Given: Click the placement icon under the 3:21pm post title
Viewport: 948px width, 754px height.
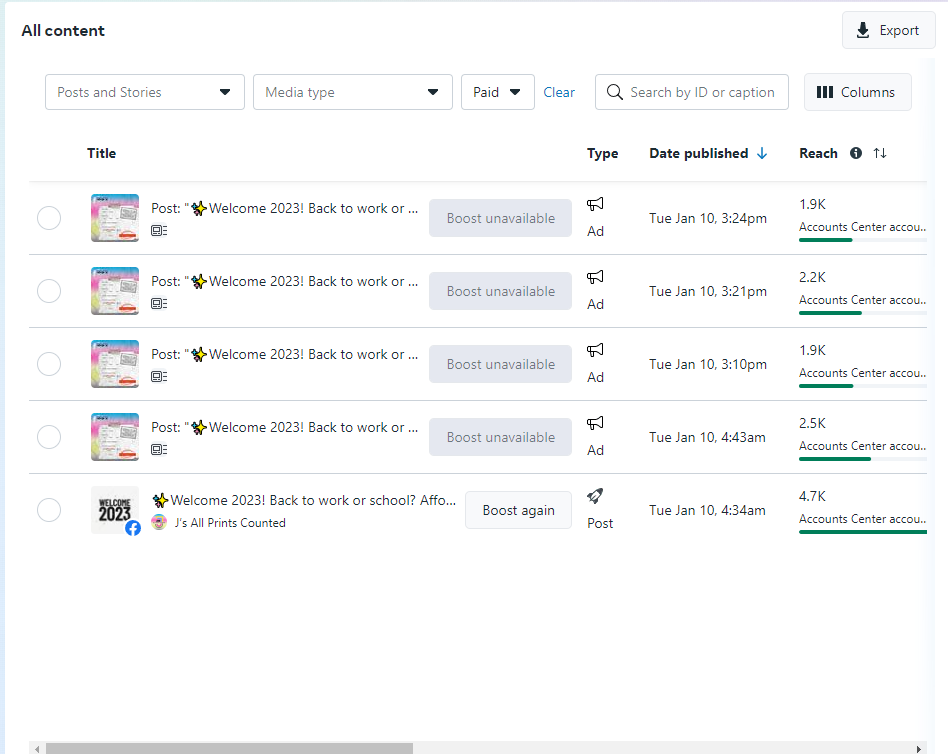Looking at the screenshot, I should tap(159, 304).
